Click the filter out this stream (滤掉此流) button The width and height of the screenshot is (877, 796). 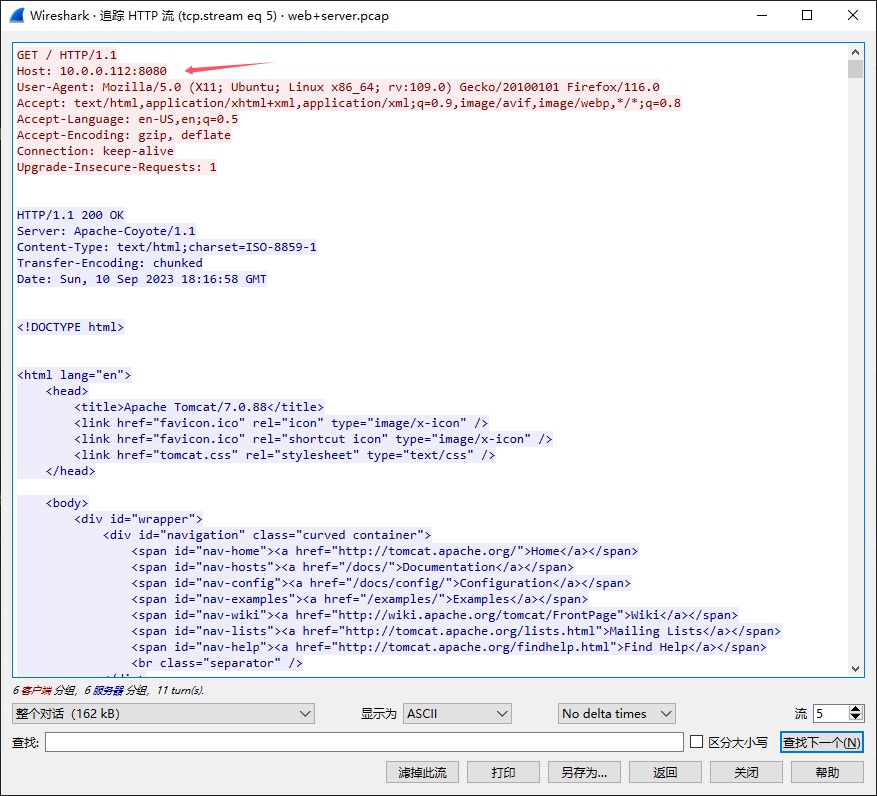click(x=422, y=773)
